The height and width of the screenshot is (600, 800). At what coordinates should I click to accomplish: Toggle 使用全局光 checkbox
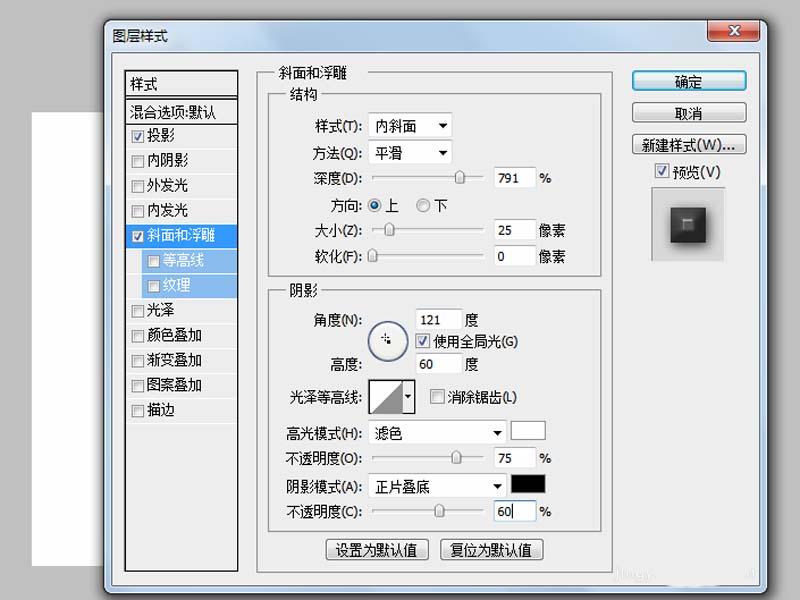click(422, 341)
